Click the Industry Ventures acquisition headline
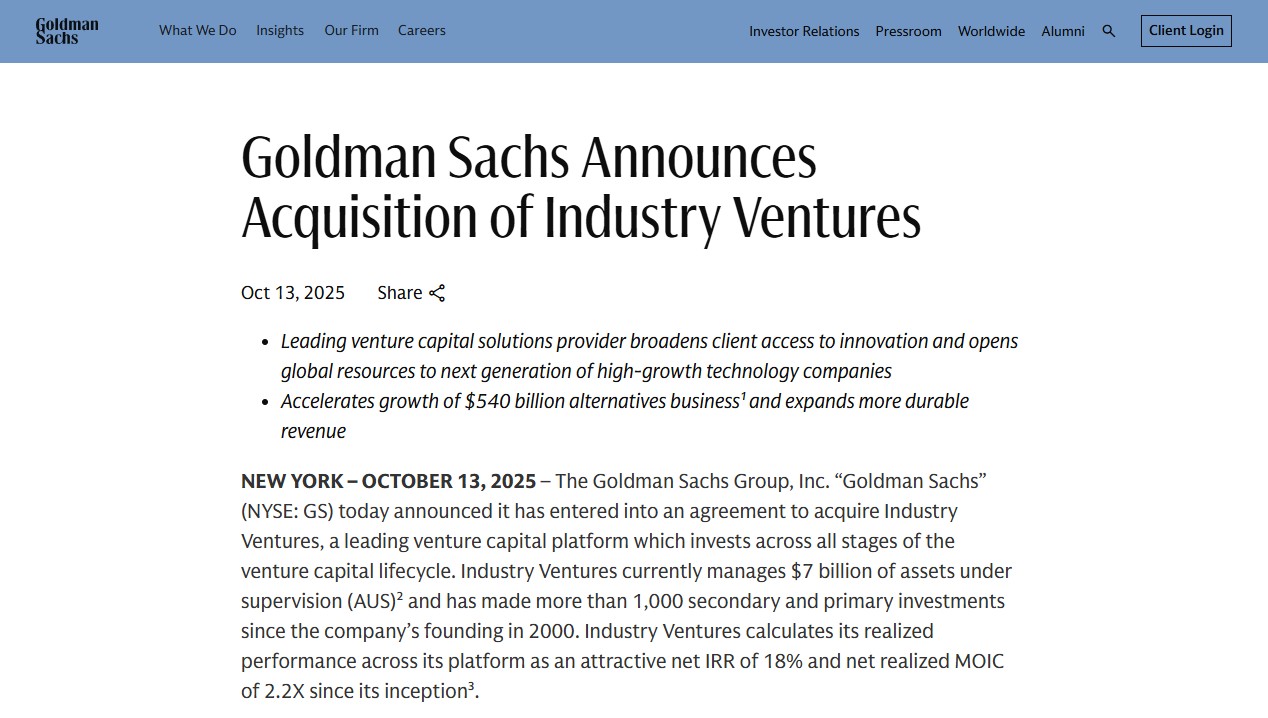Screen dimensions: 1268x718 click(580, 187)
